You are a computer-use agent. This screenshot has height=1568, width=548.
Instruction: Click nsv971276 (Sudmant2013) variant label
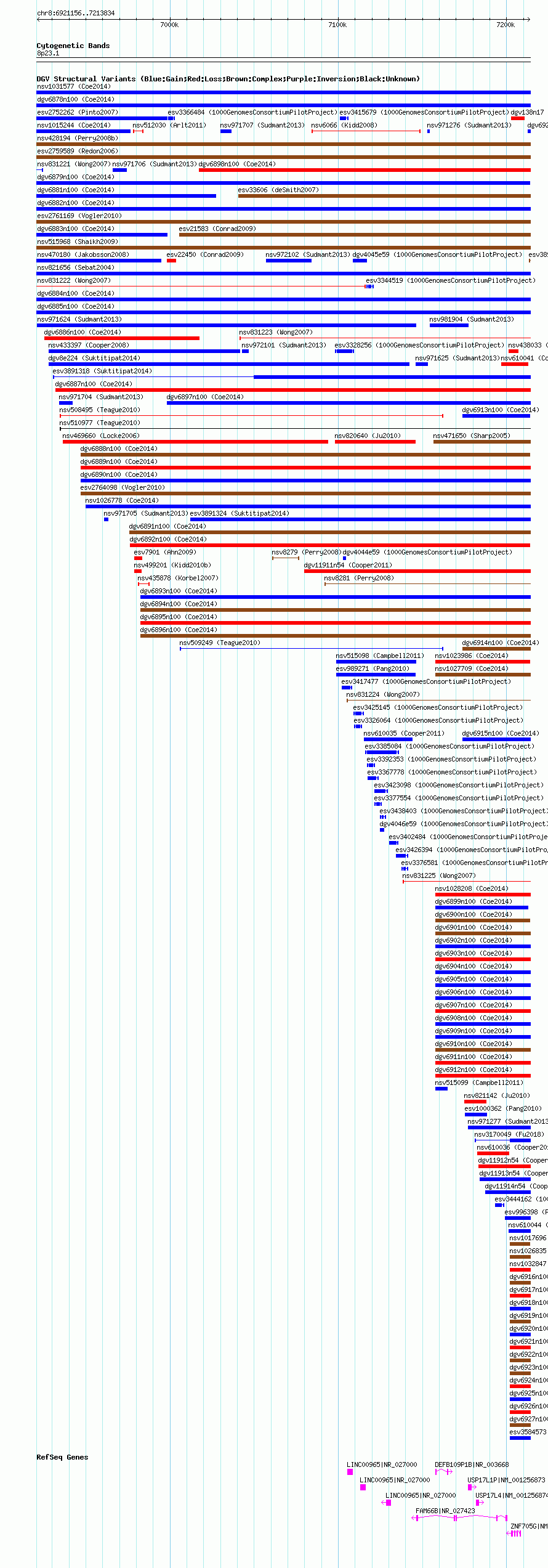click(x=469, y=125)
